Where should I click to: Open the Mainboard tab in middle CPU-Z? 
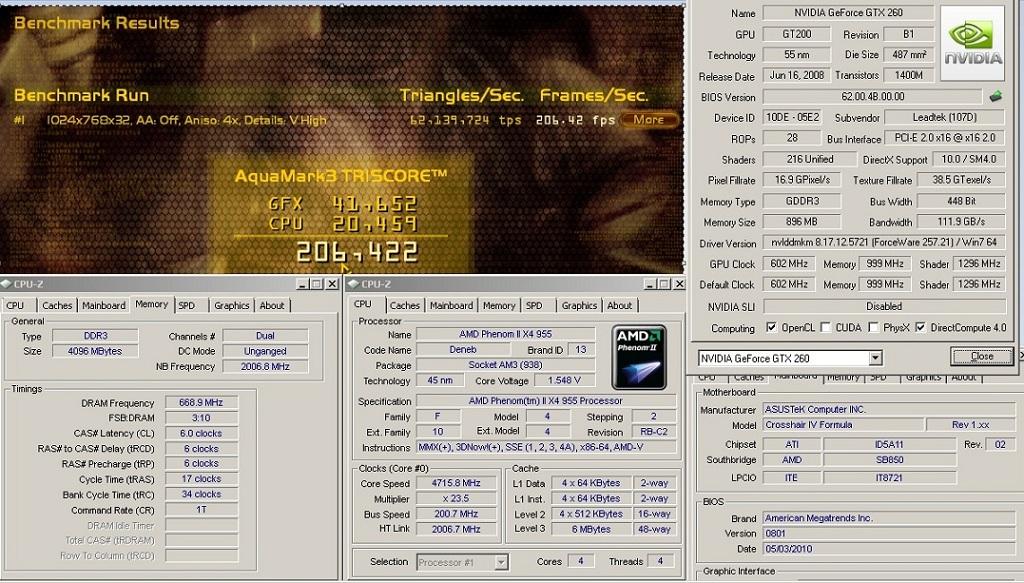(451, 305)
